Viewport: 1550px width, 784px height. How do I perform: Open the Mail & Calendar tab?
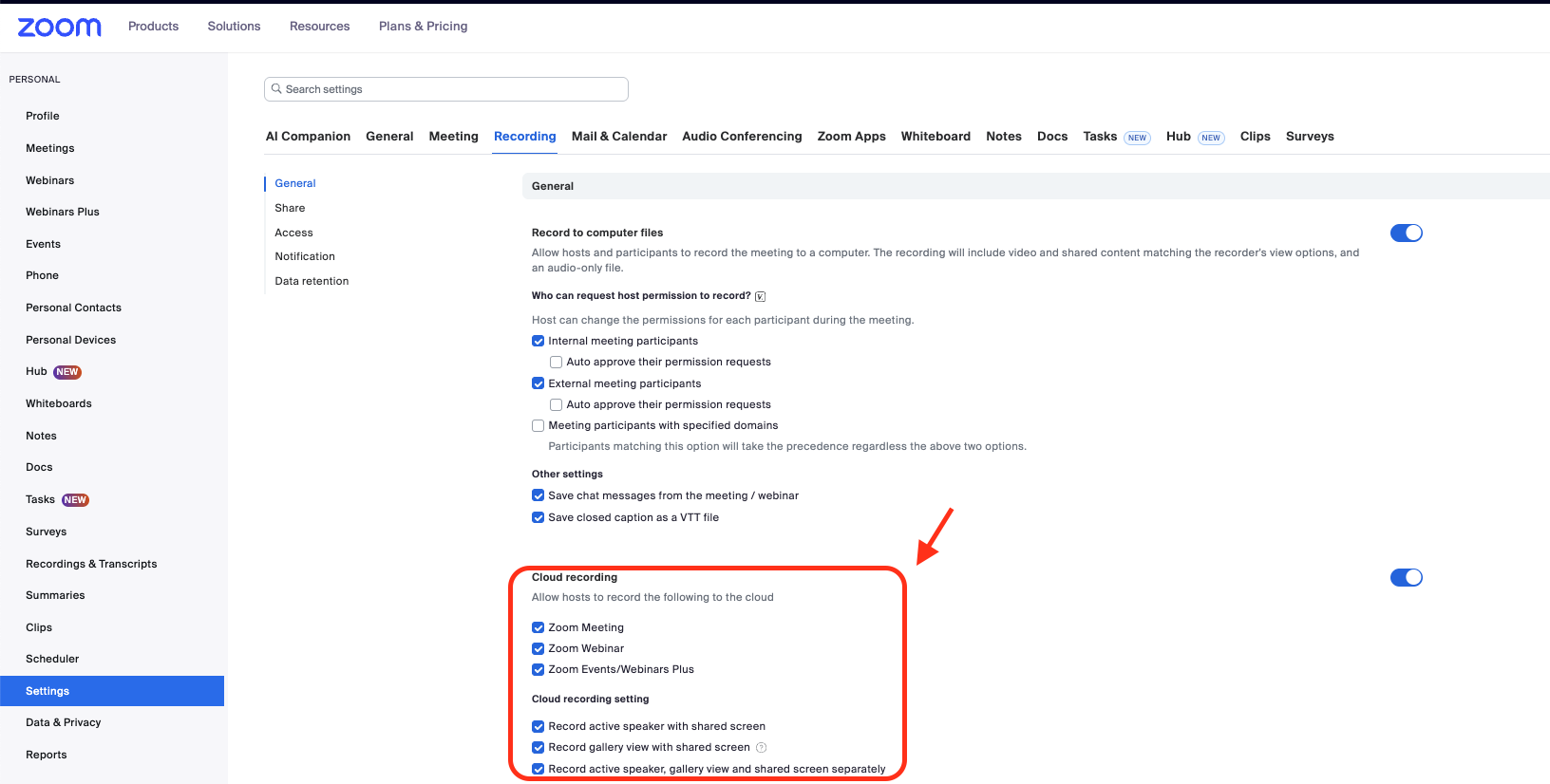(619, 137)
